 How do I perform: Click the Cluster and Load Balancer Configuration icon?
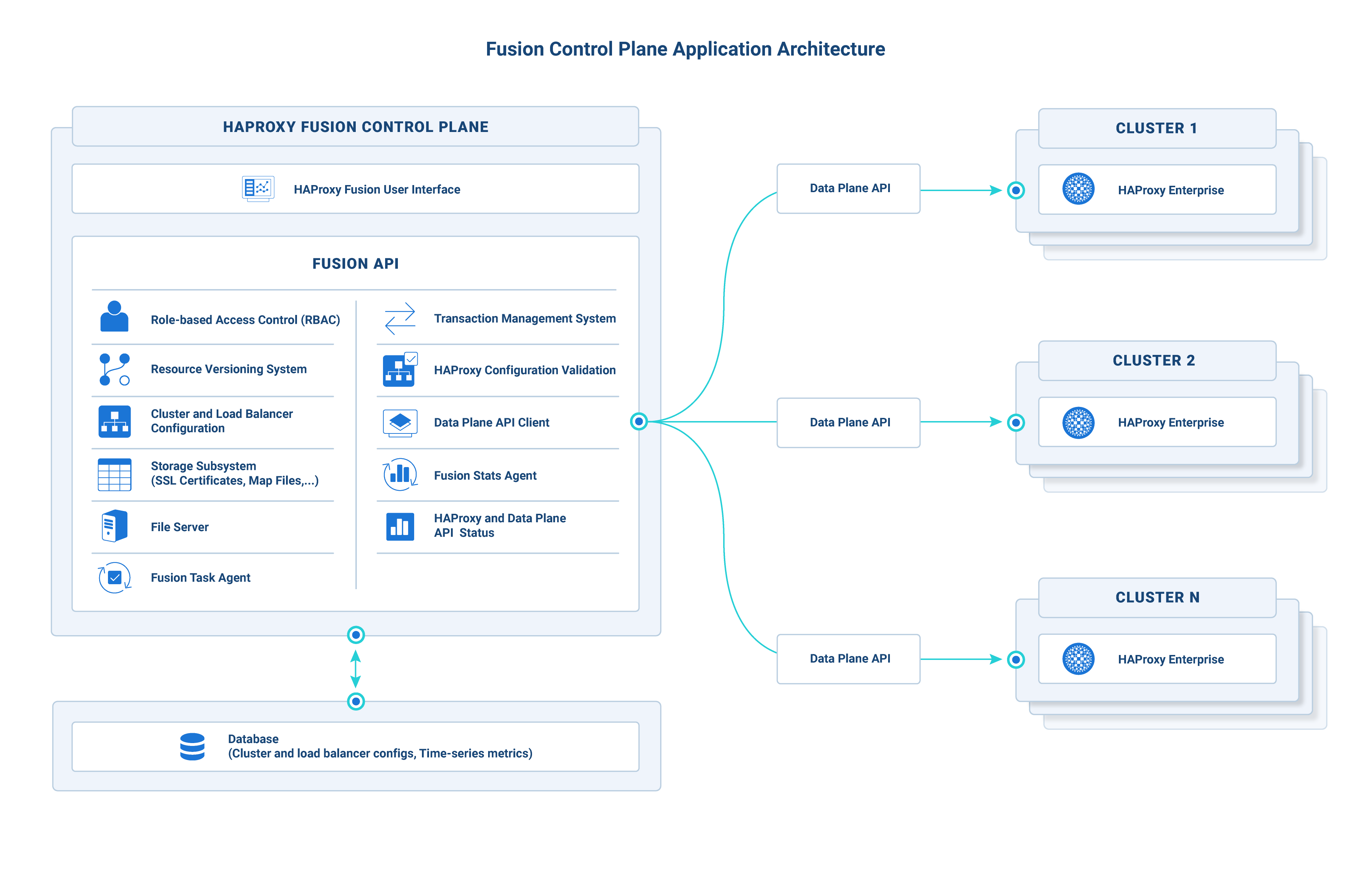pyautogui.click(x=115, y=421)
